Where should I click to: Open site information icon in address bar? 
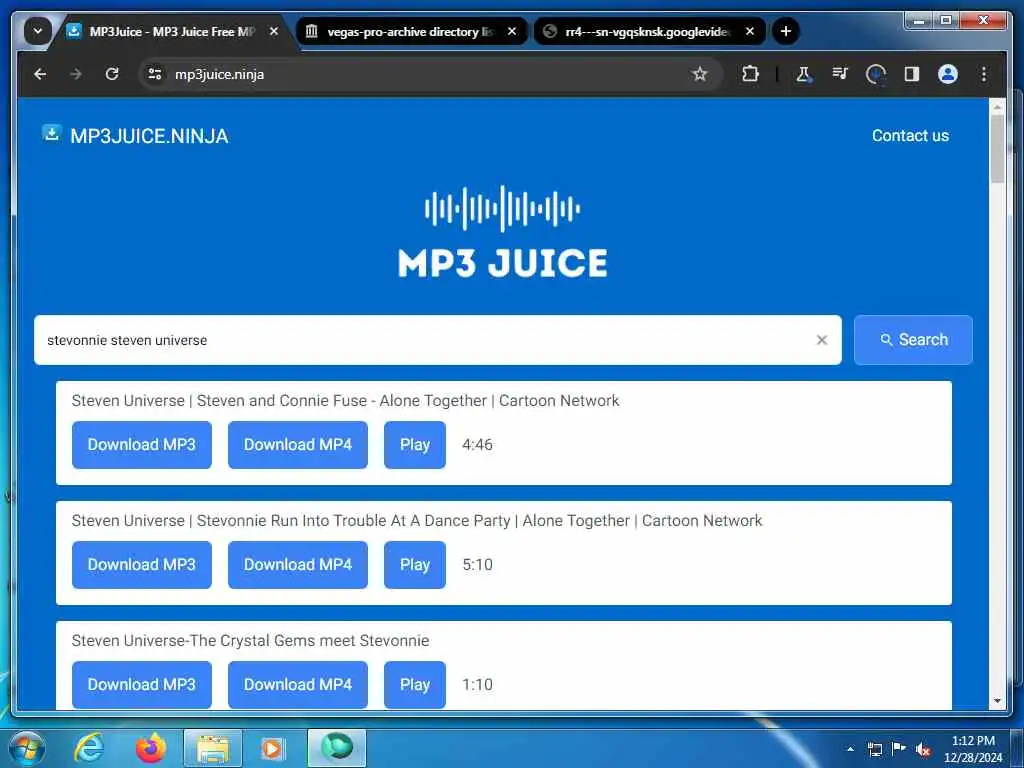click(155, 74)
